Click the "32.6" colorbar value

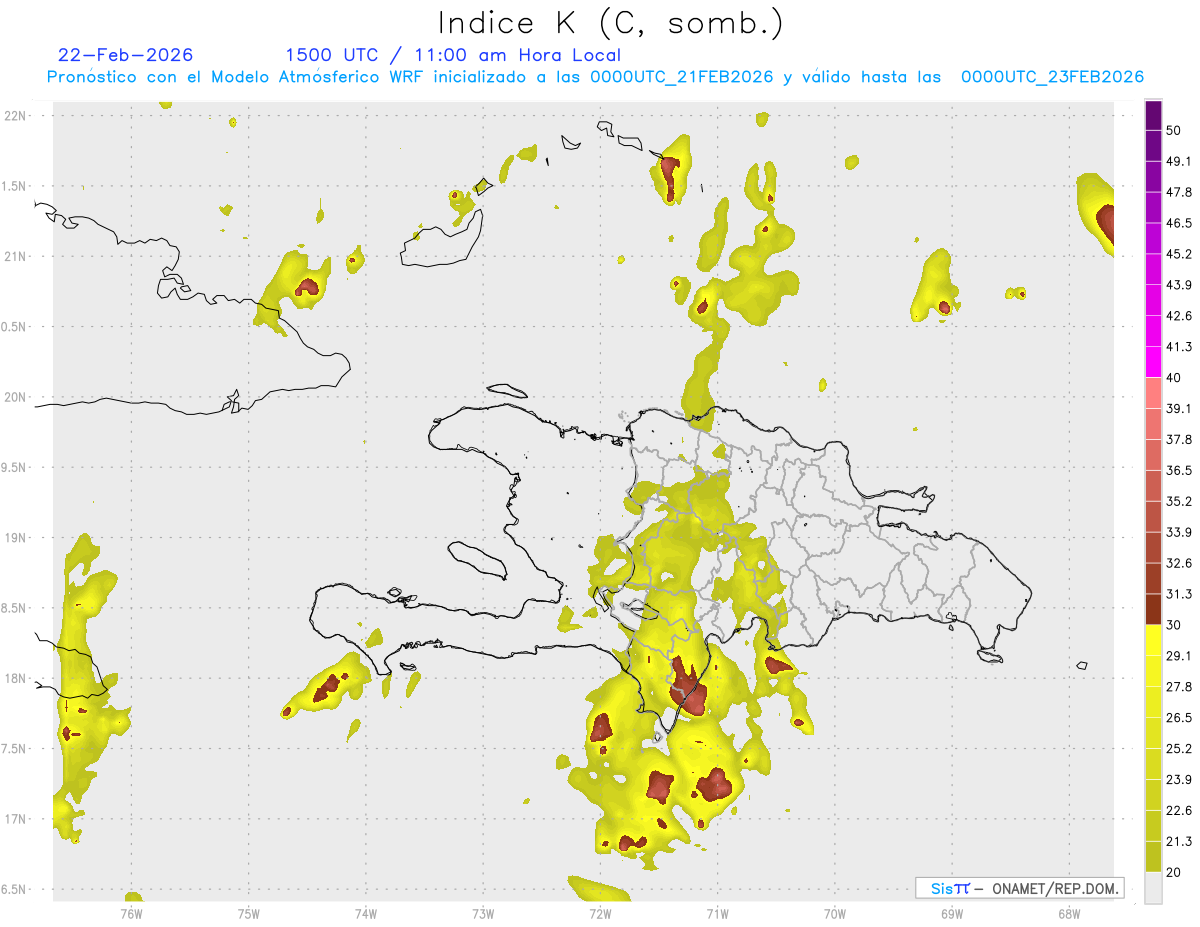pos(1179,563)
